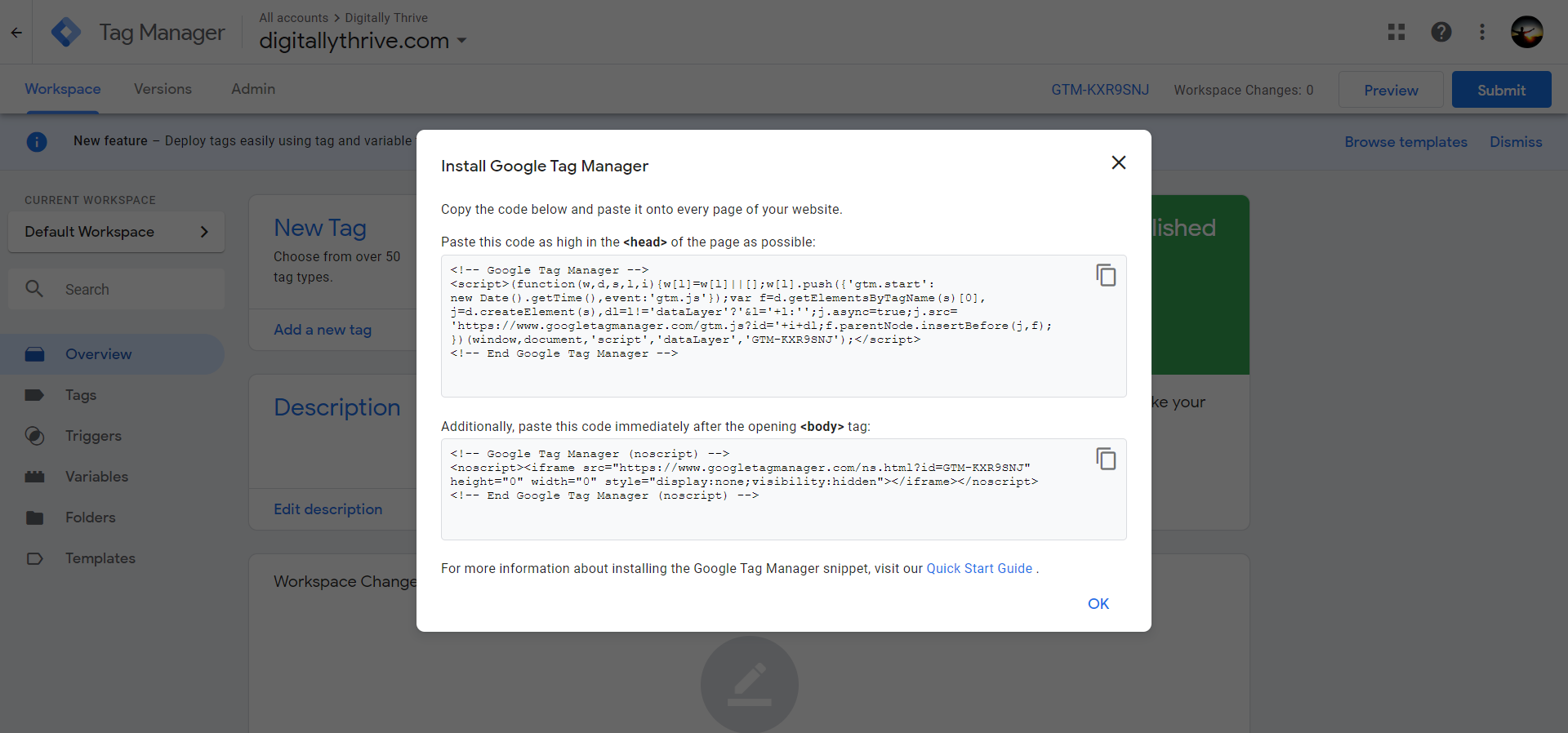Image resolution: width=1568 pixels, height=733 pixels.
Task: Click the All accounts breadcrumb
Action: coord(294,17)
